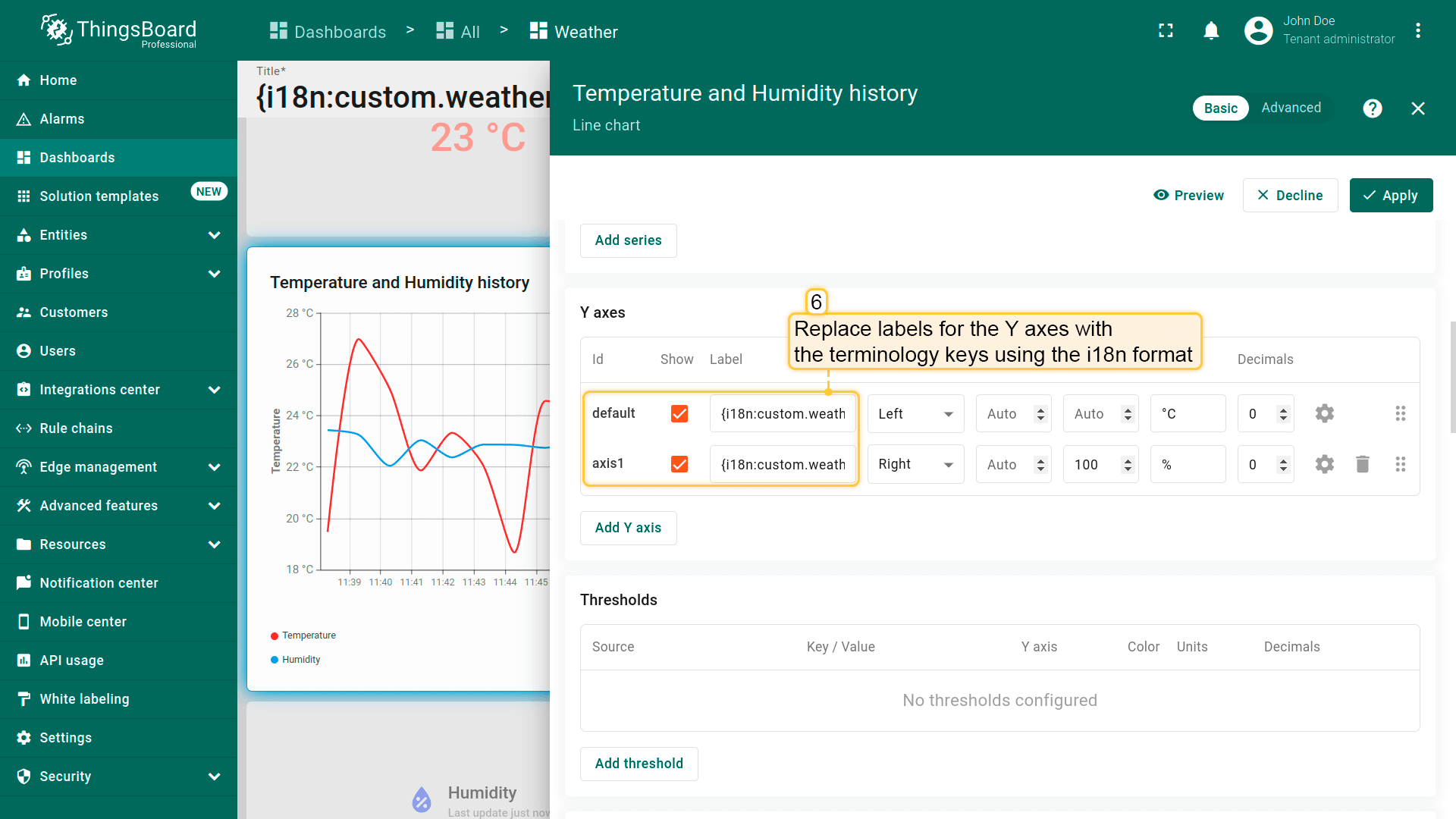This screenshot has width=1456, height=819.
Task: Uncheck Show for axis1
Action: click(679, 464)
